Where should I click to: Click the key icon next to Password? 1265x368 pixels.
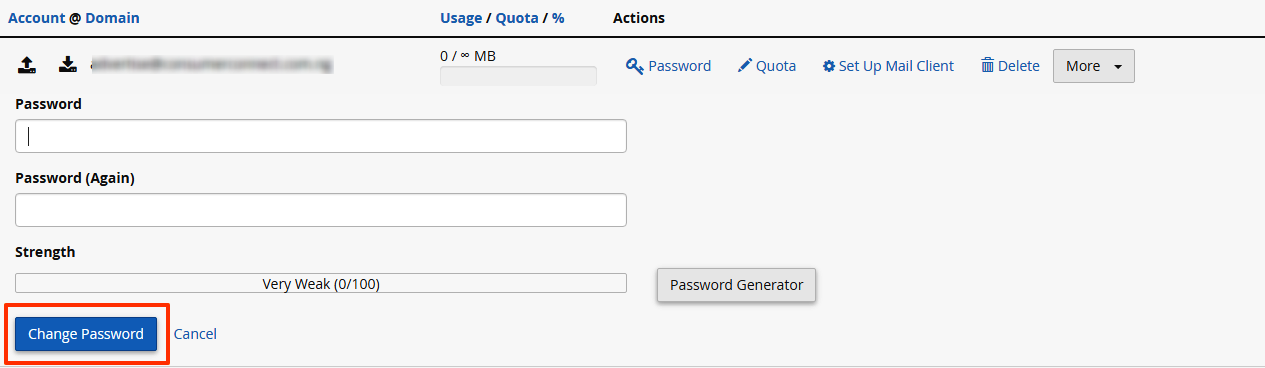pos(634,66)
